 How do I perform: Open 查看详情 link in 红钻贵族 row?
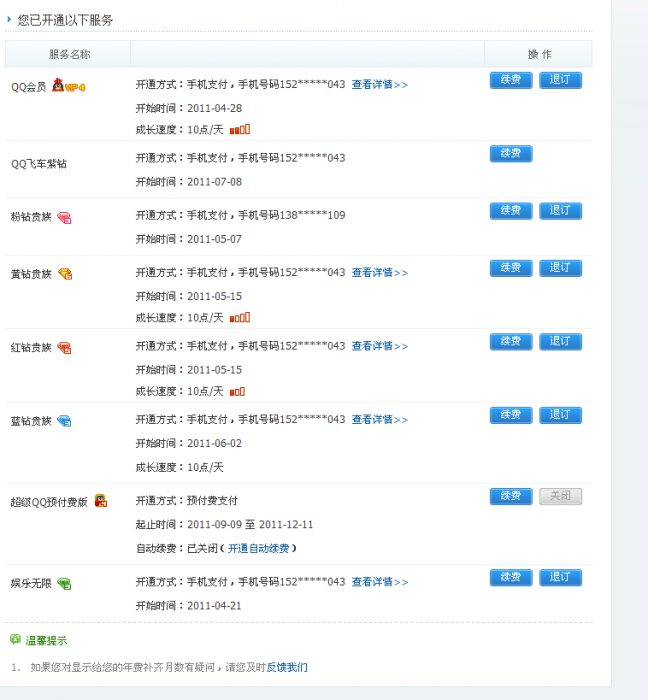click(380, 346)
